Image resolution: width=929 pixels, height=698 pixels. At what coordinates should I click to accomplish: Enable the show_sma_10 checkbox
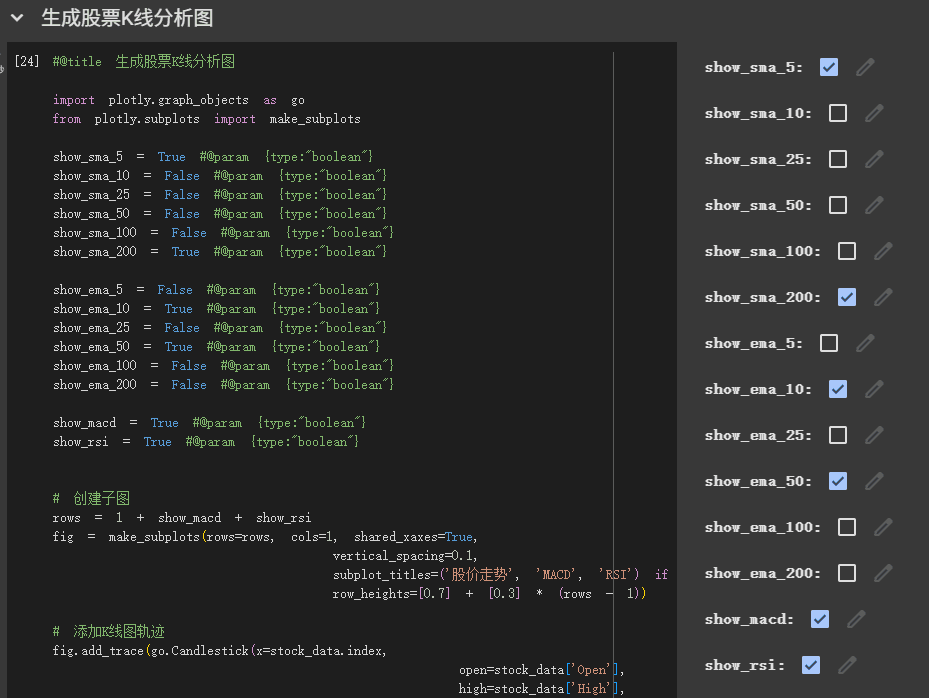tap(838, 113)
